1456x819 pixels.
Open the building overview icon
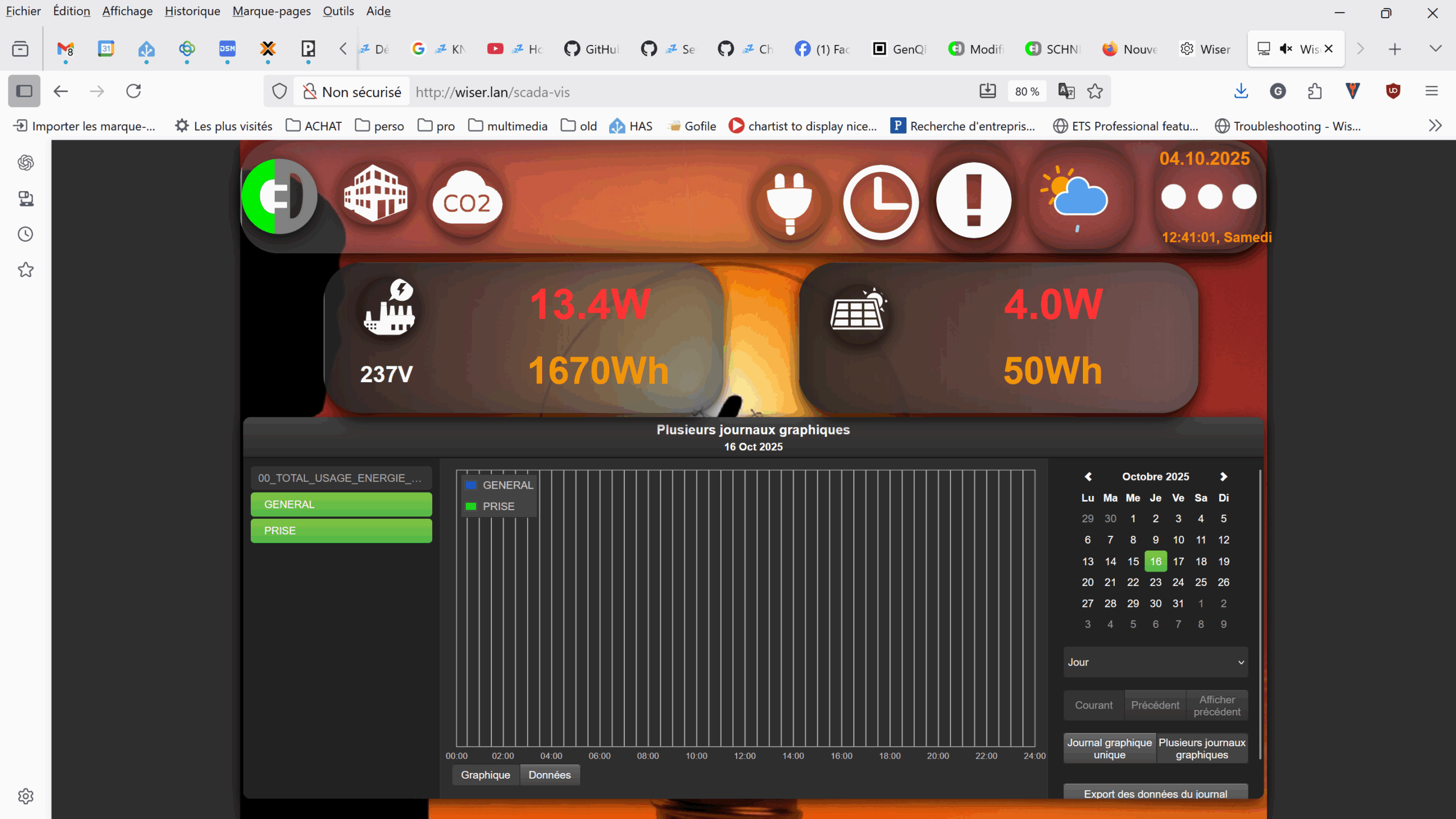click(x=375, y=193)
